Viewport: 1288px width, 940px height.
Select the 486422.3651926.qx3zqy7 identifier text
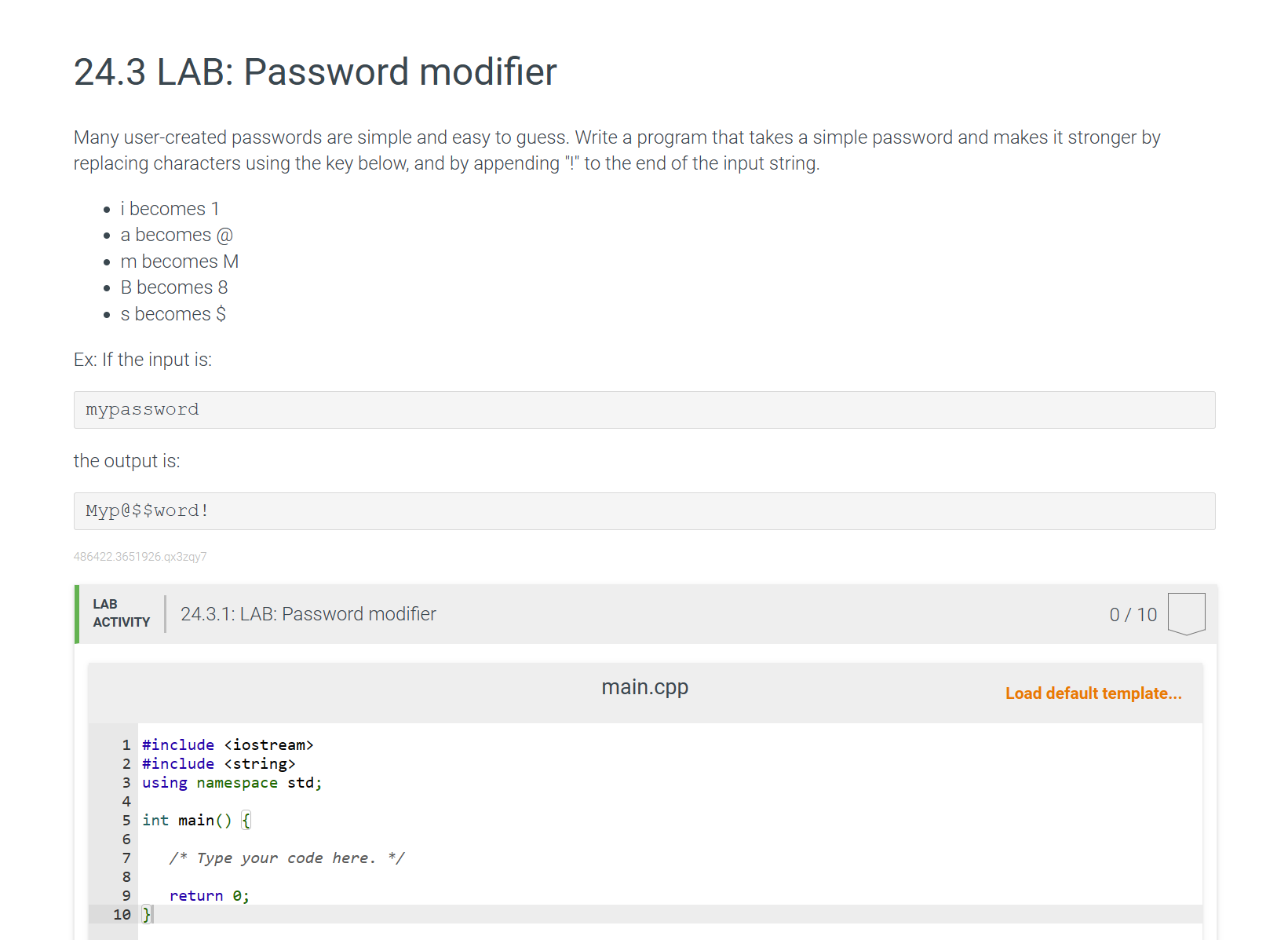point(140,556)
